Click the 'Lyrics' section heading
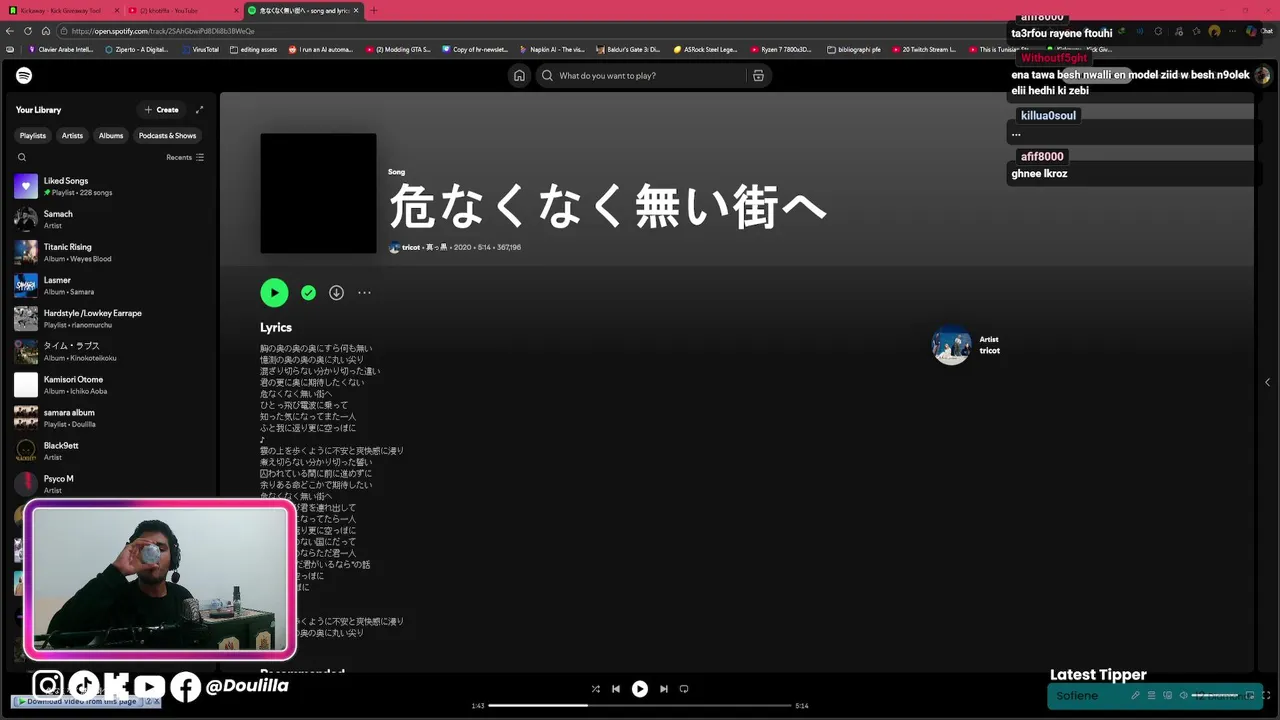Image resolution: width=1280 pixels, height=720 pixels. 276,327
